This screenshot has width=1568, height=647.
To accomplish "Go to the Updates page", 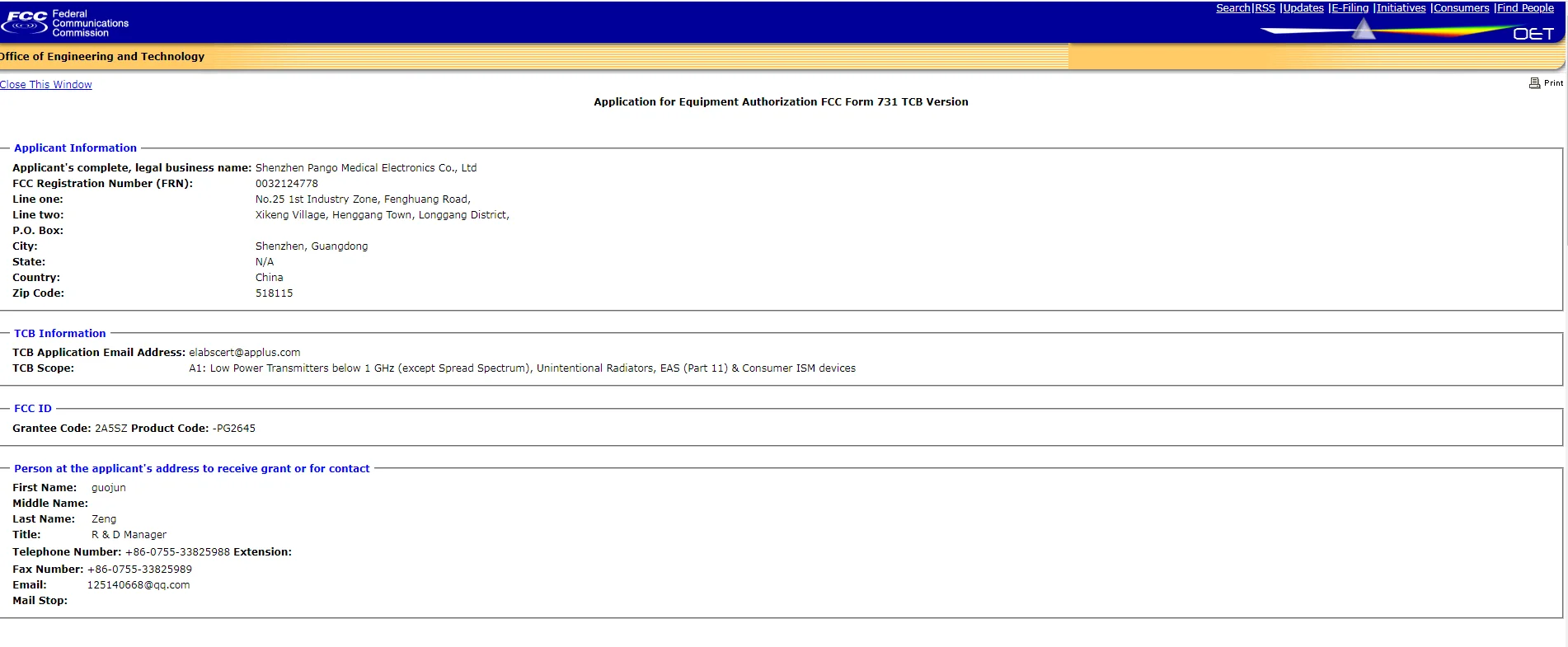I will 1303,8.
